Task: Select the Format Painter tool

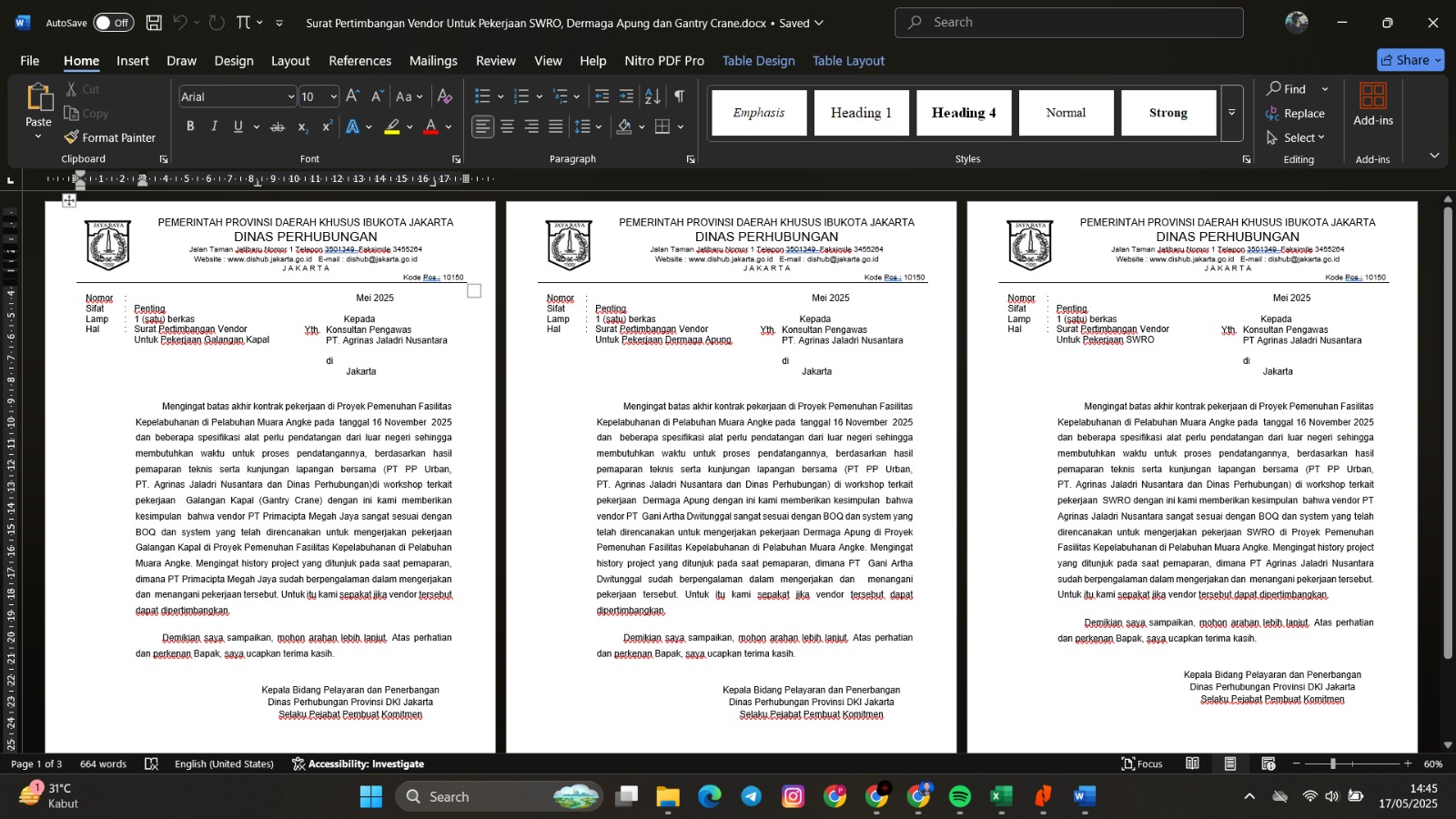Action: 110,137
